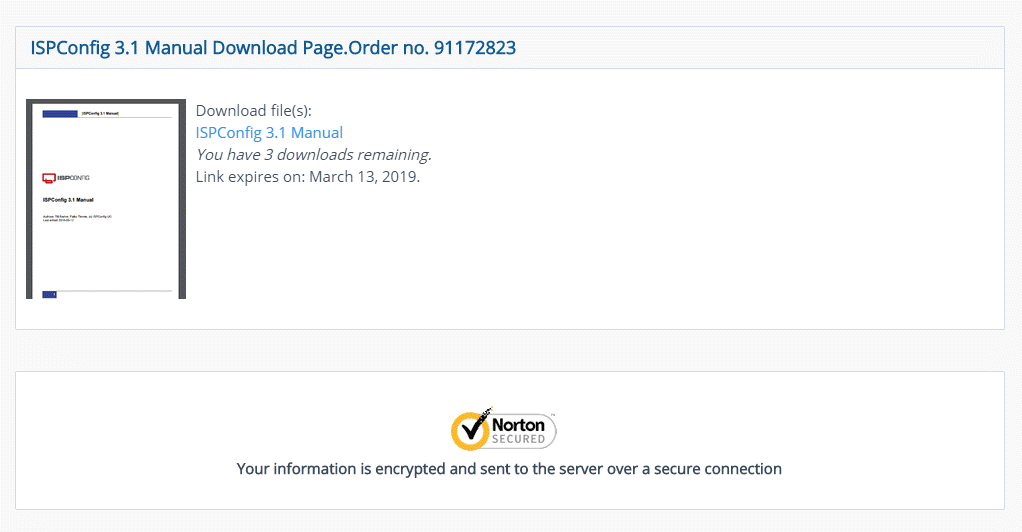Click the "Norton" wordmark in the security badge
The width and height of the screenshot is (1022, 532).
pyautogui.click(x=518, y=425)
